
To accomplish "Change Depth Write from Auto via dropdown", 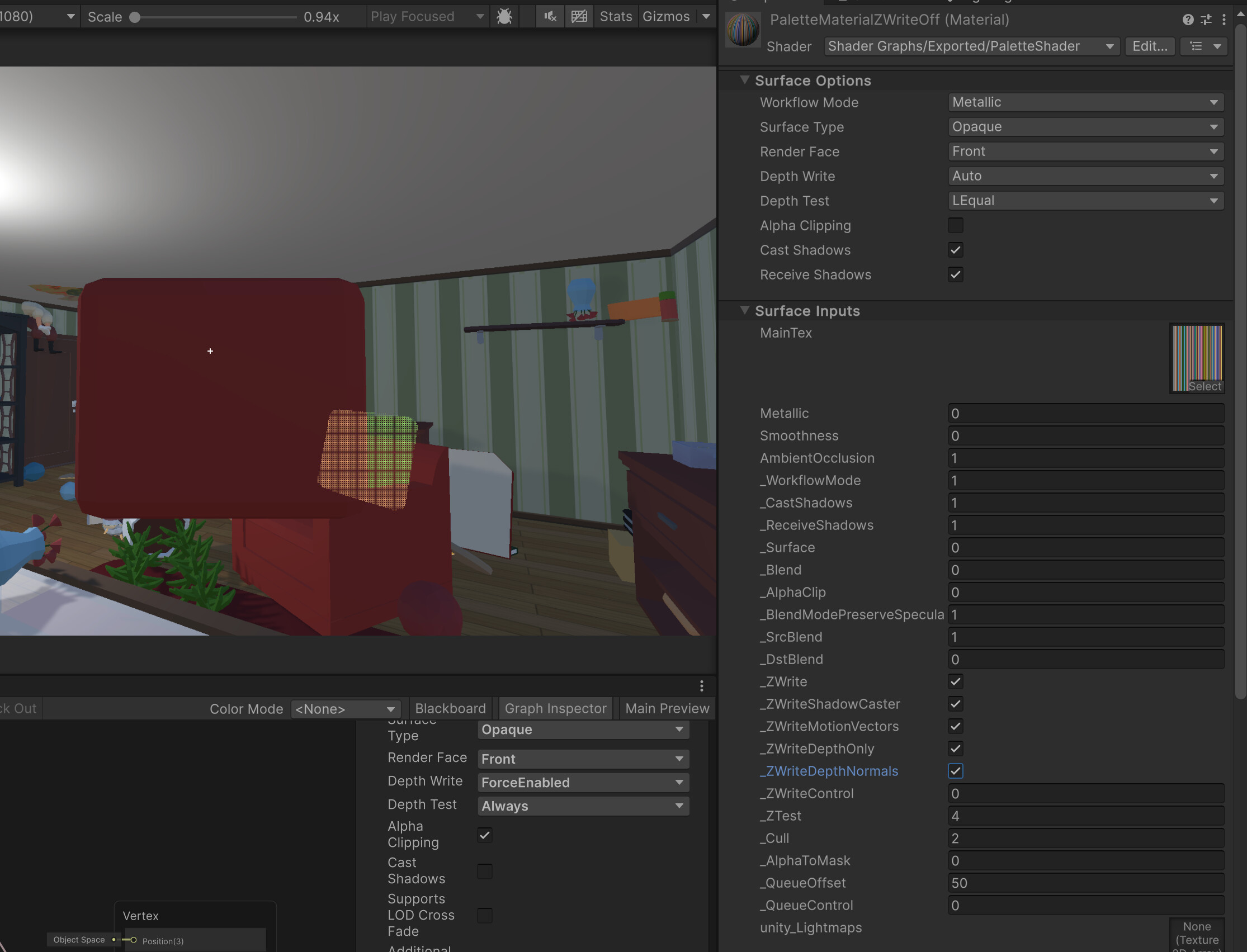I will point(1084,176).
